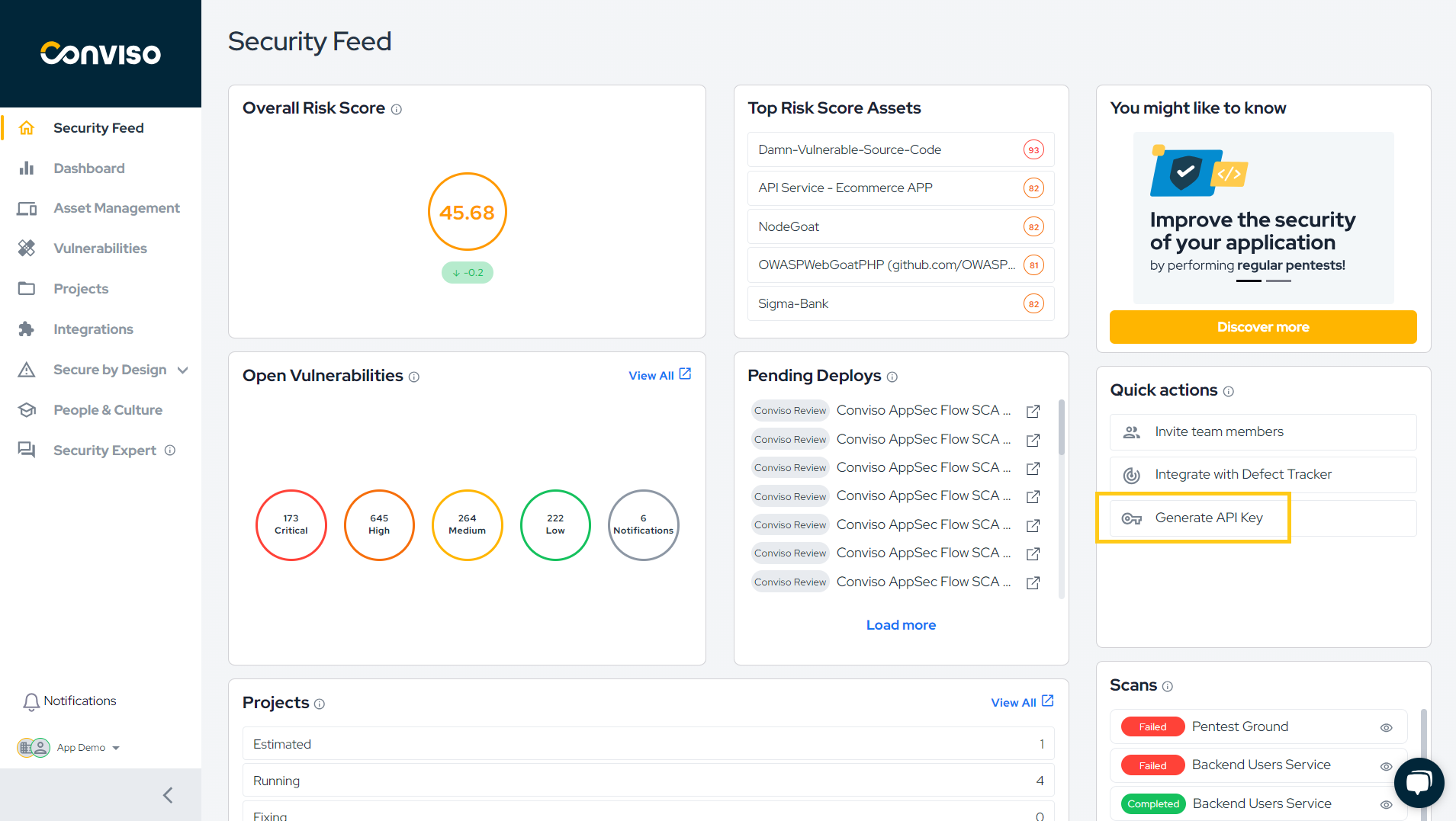Screen dimensions: 1456x821
Task: Click the Notifications bell icon
Action: (x=31, y=702)
